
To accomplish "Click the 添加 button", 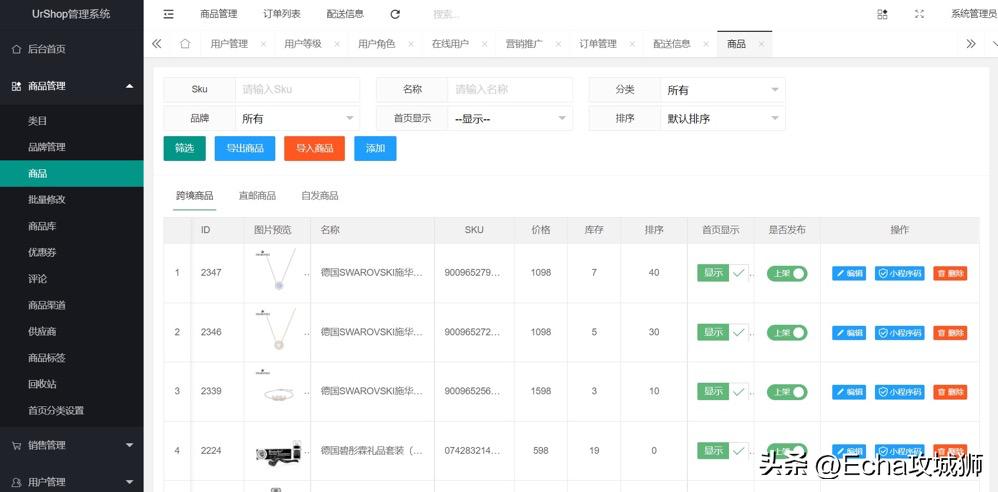I will 376,148.
